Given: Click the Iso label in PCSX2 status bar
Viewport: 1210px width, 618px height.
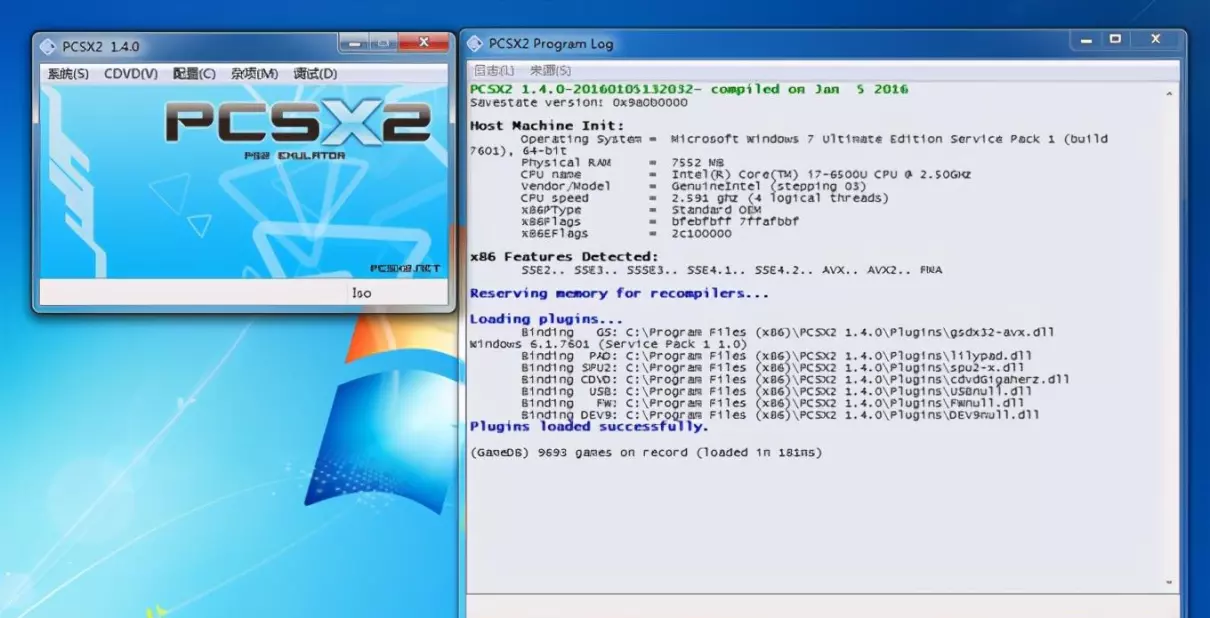Looking at the screenshot, I should 361,293.
